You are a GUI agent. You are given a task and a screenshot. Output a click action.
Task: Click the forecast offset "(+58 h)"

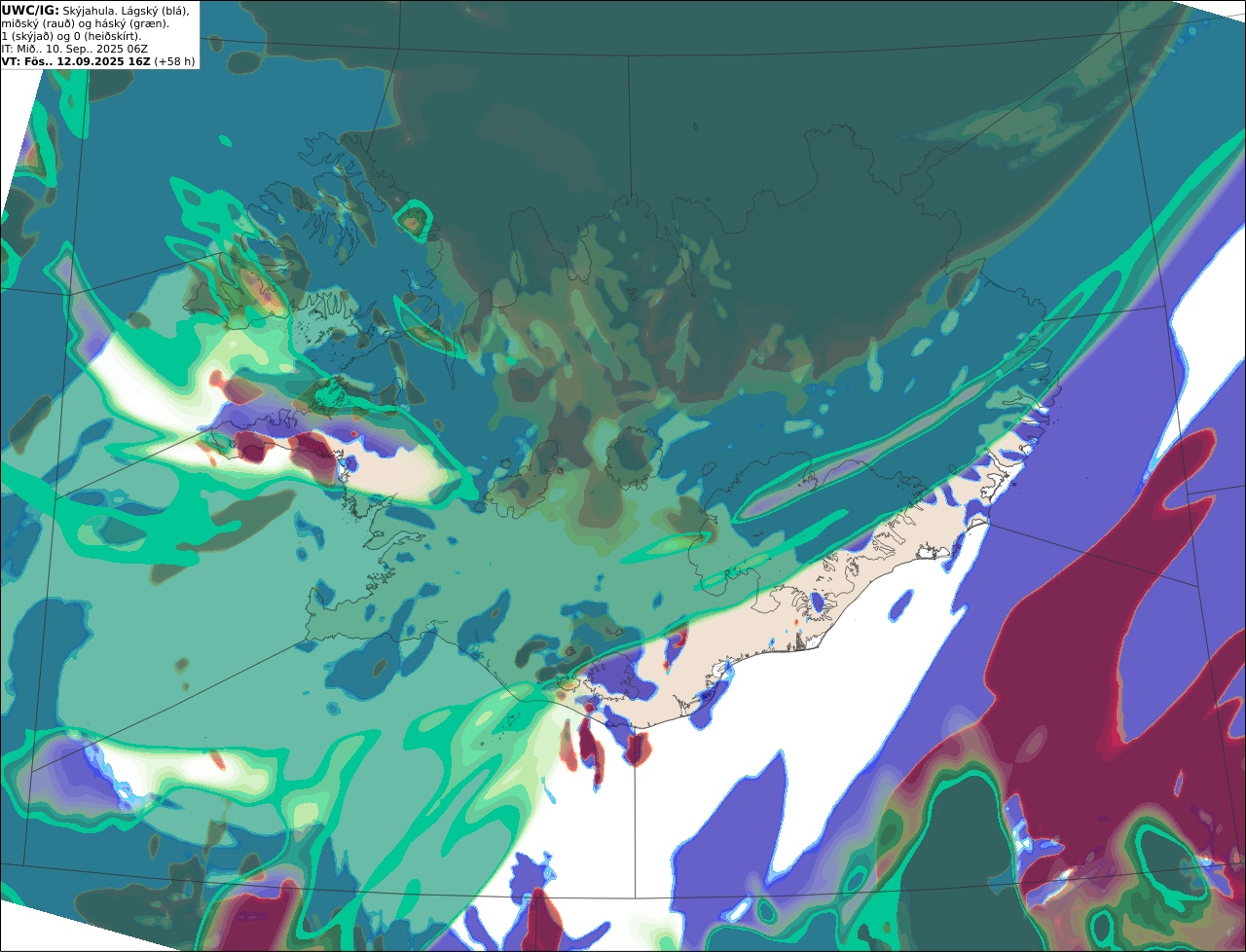[x=174, y=61]
